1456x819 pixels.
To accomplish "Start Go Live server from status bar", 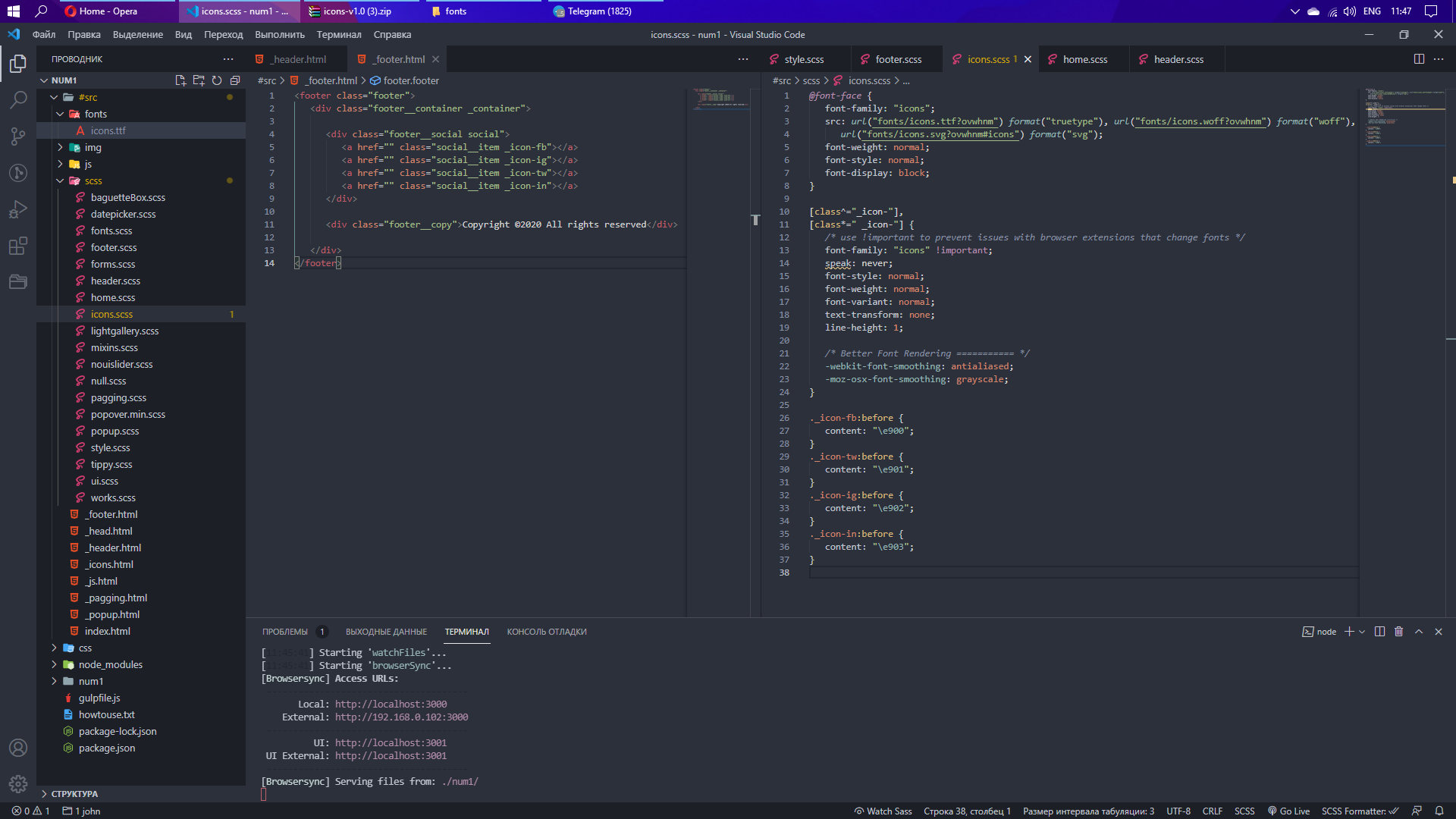I will 1288,811.
